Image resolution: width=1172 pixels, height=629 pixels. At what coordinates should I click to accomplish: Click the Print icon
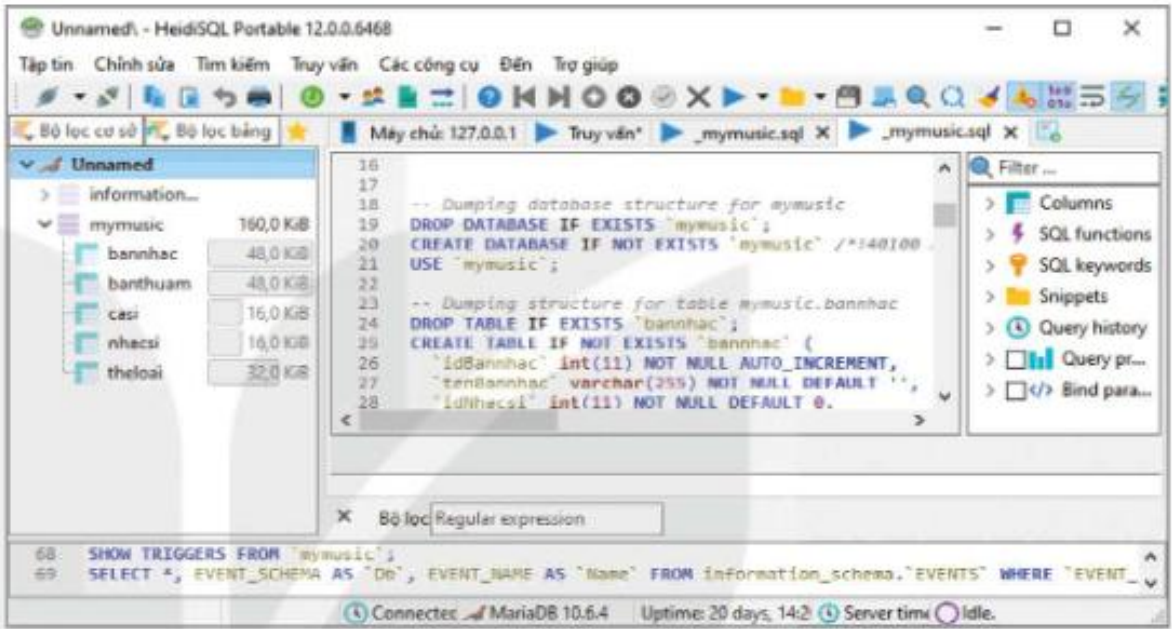click(259, 97)
